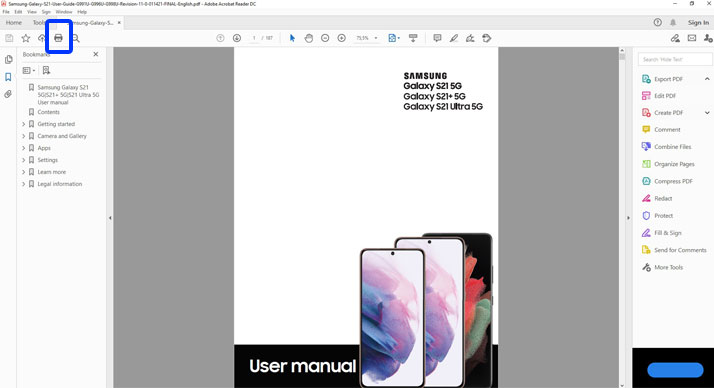Open the View menu
Viewport: 714px width, 388px height.
pyautogui.click(x=32, y=12)
